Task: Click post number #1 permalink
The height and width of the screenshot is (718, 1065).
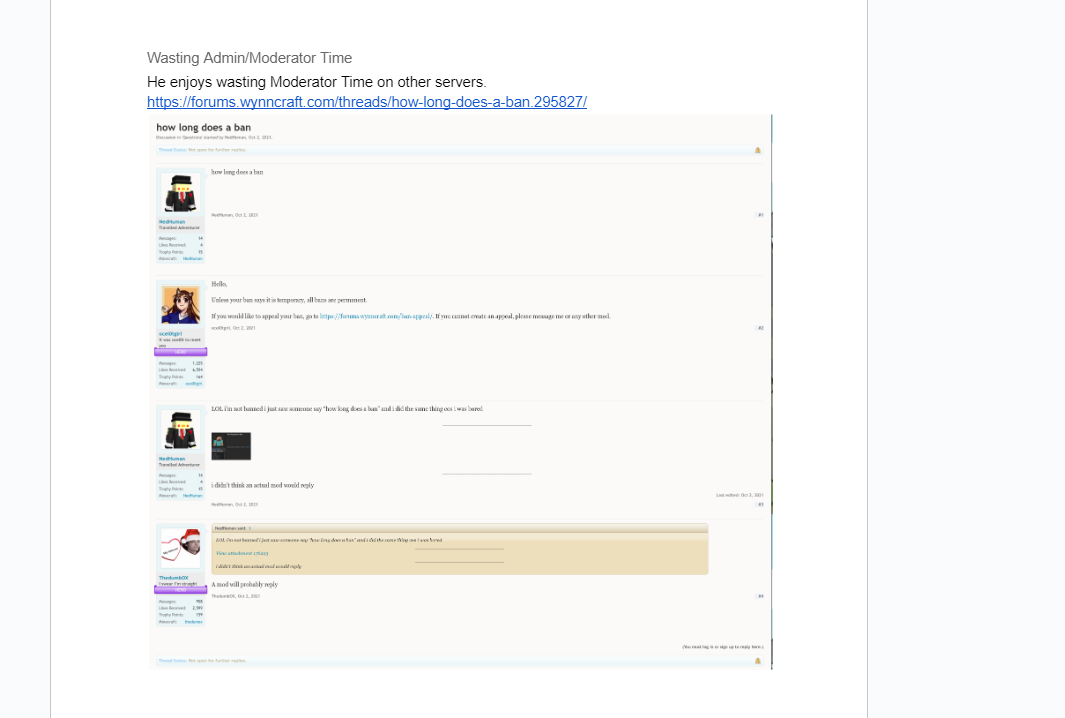Action: (760, 215)
